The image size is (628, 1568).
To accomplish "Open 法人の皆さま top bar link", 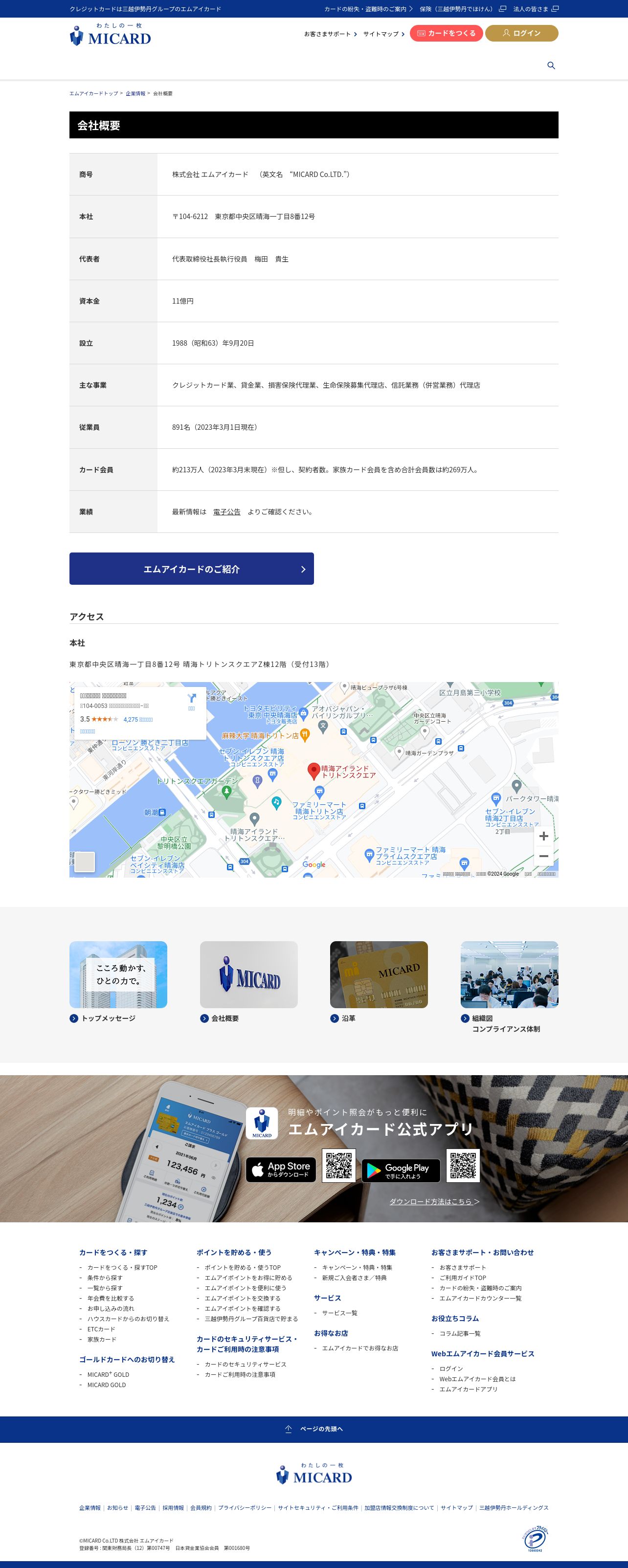I will click(x=536, y=9).
